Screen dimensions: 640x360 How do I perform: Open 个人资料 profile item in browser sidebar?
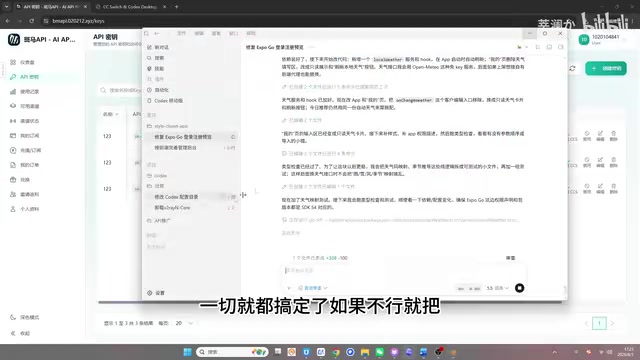24,209
